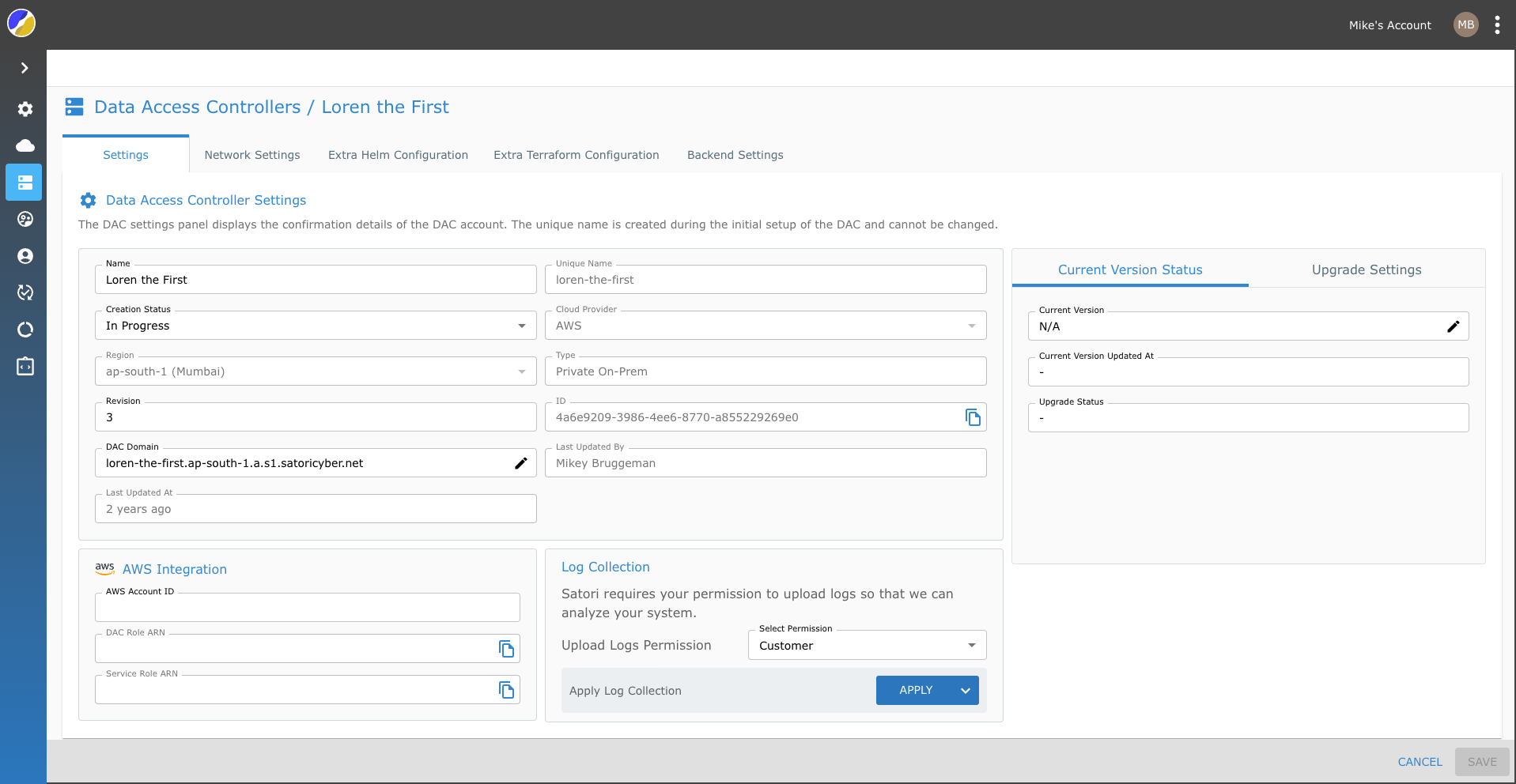Viewport: 1516px width, 784px height.
Task: Open the Cloud Provider dropdown
Action: pos(766,326)
